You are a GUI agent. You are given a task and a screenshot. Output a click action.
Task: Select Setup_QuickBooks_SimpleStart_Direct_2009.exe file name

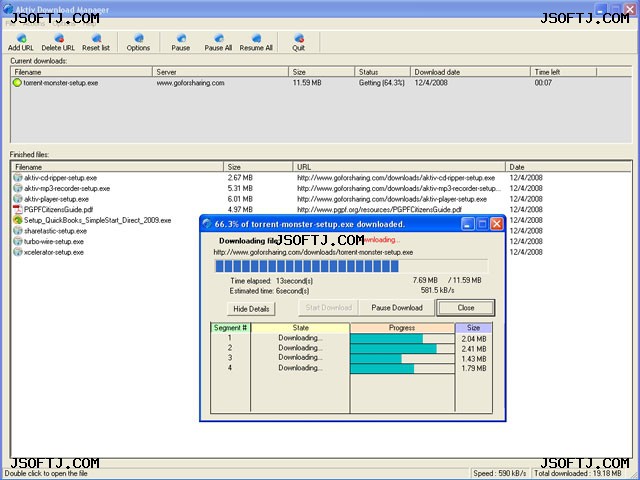pos(98,220)
